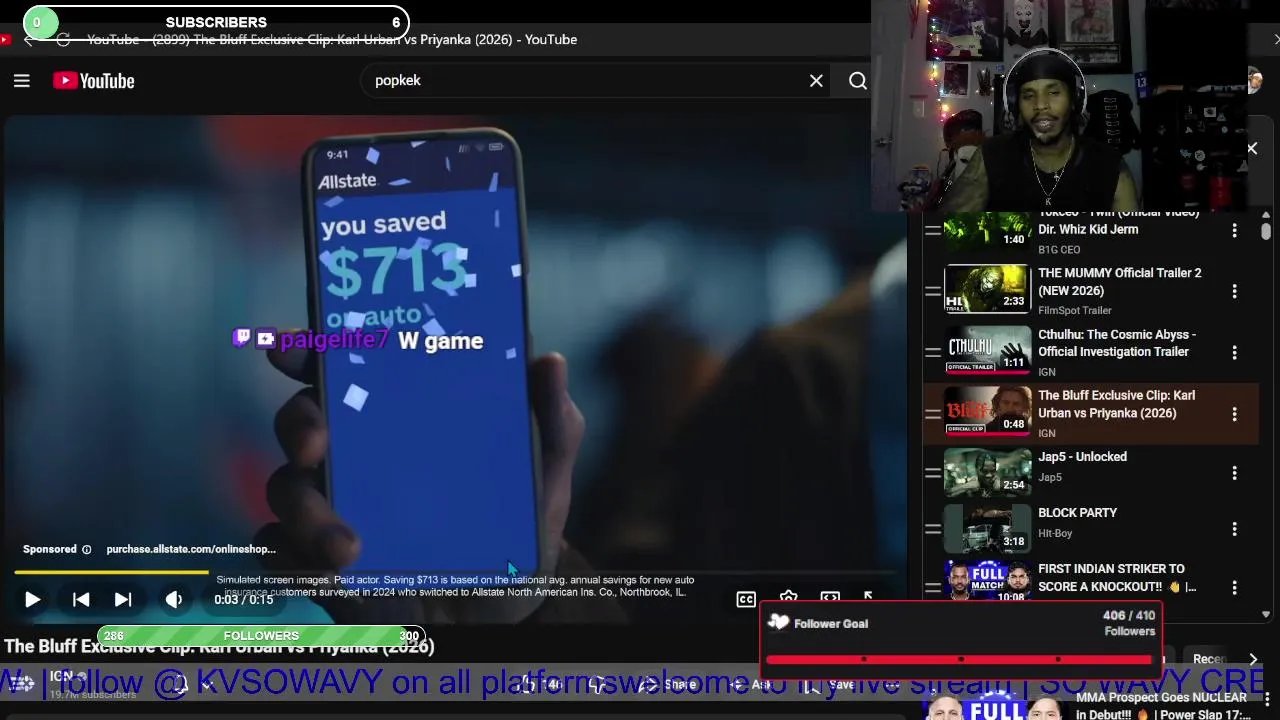Screen dimensions: 1280x720
Task: Show more chips with right chevron
Action: tap(1253, 659)
